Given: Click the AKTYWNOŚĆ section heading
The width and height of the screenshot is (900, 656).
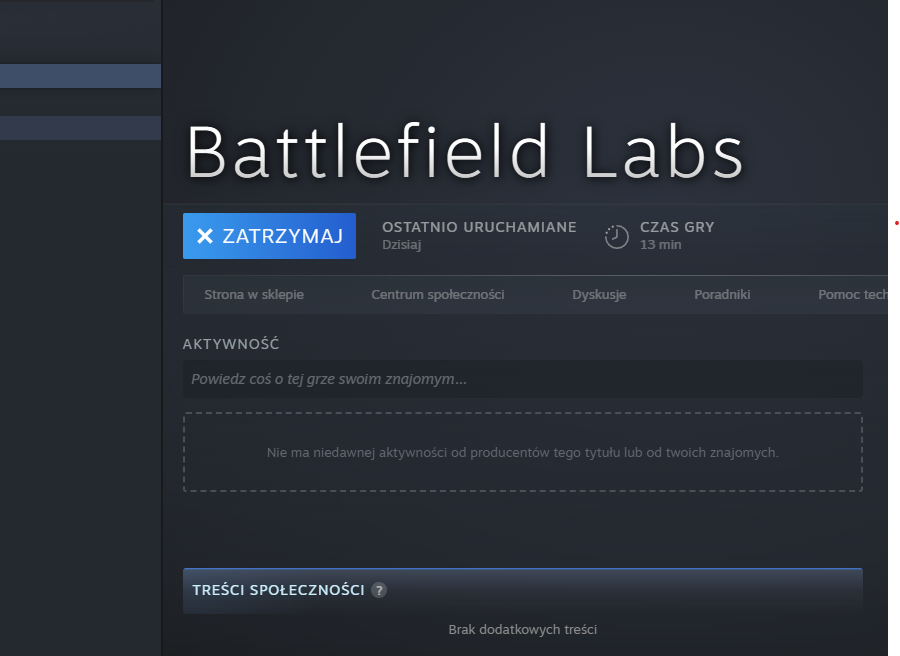Looking at the screenshot, I should [x=231, y=344].
